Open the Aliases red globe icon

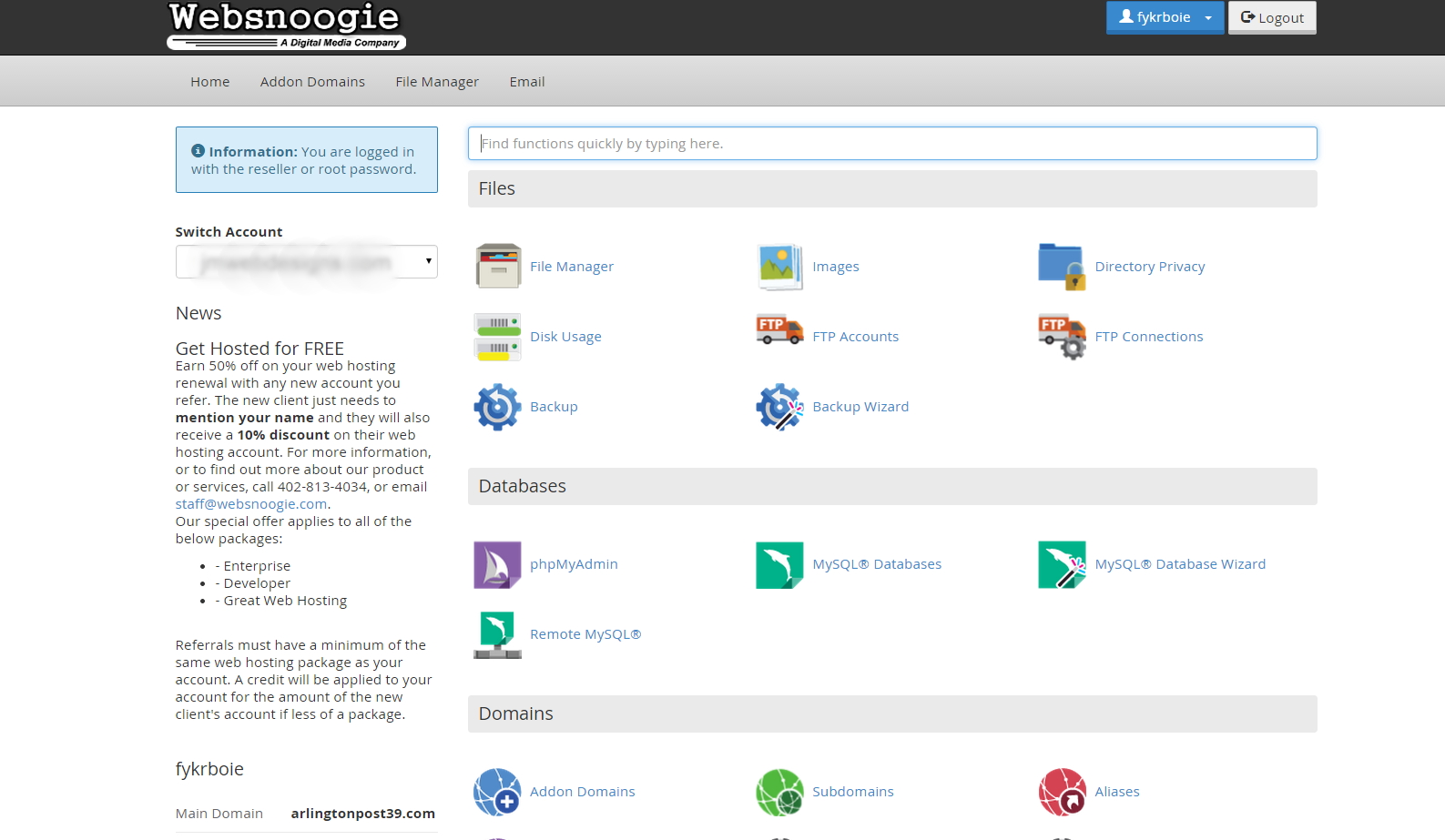coord(1062,792)
